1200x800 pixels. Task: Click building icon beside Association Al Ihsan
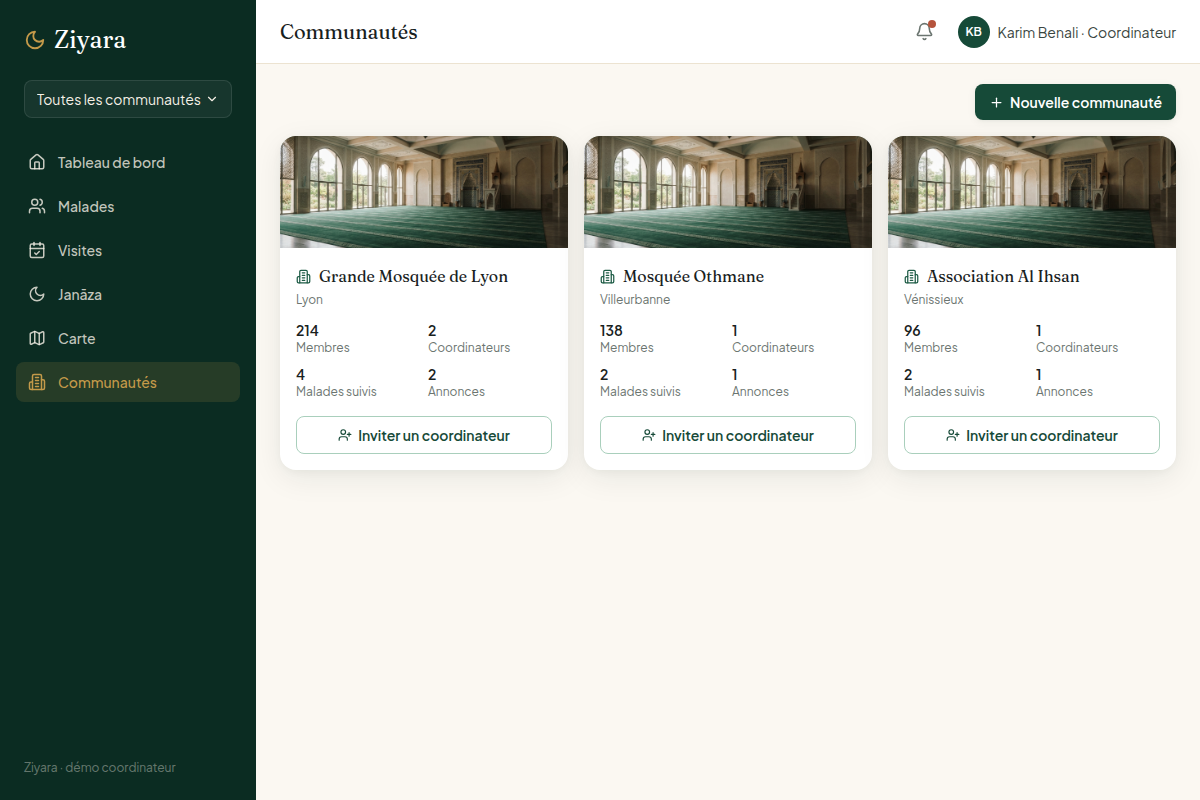[x=912, y=277]
